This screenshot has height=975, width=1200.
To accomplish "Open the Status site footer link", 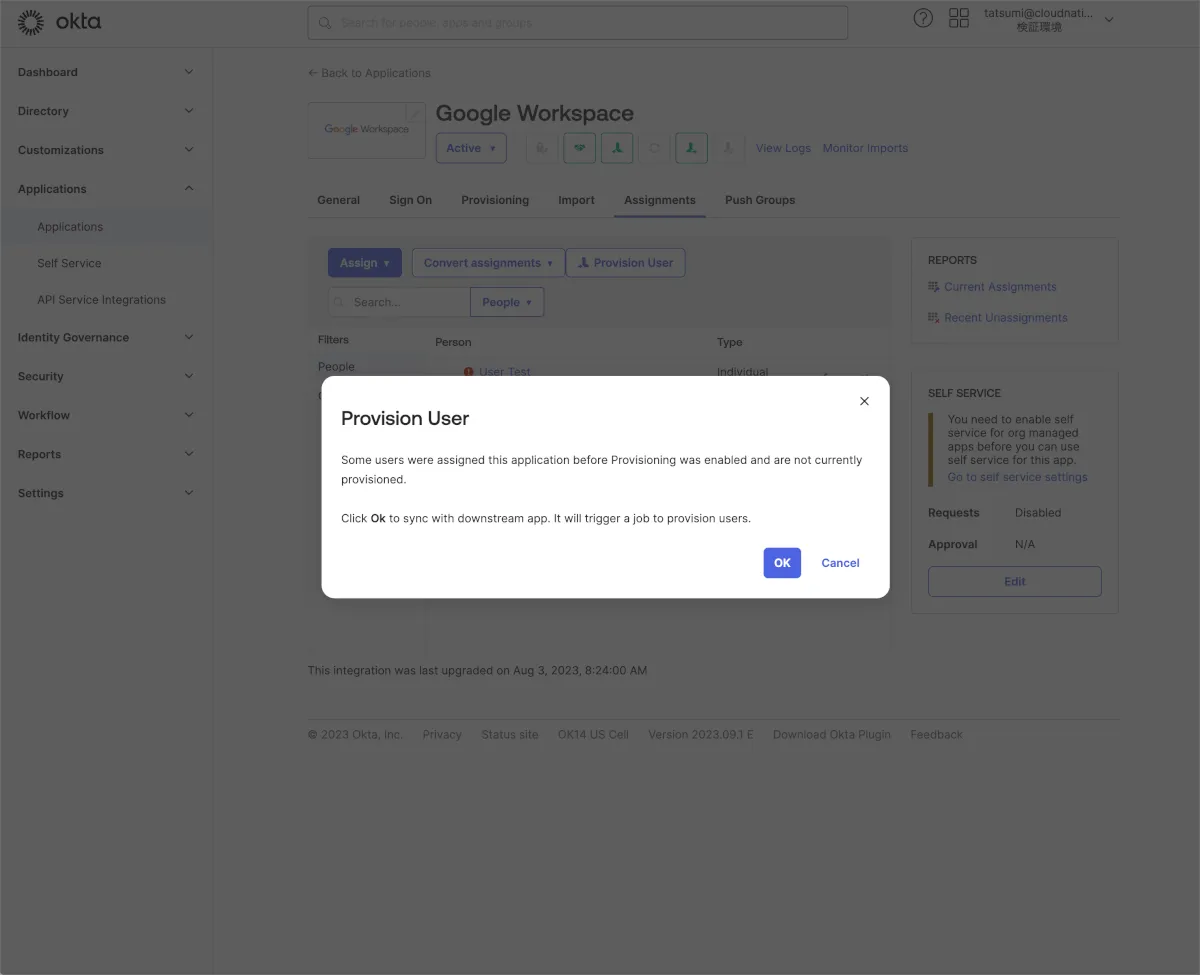I will click(510, 734).
